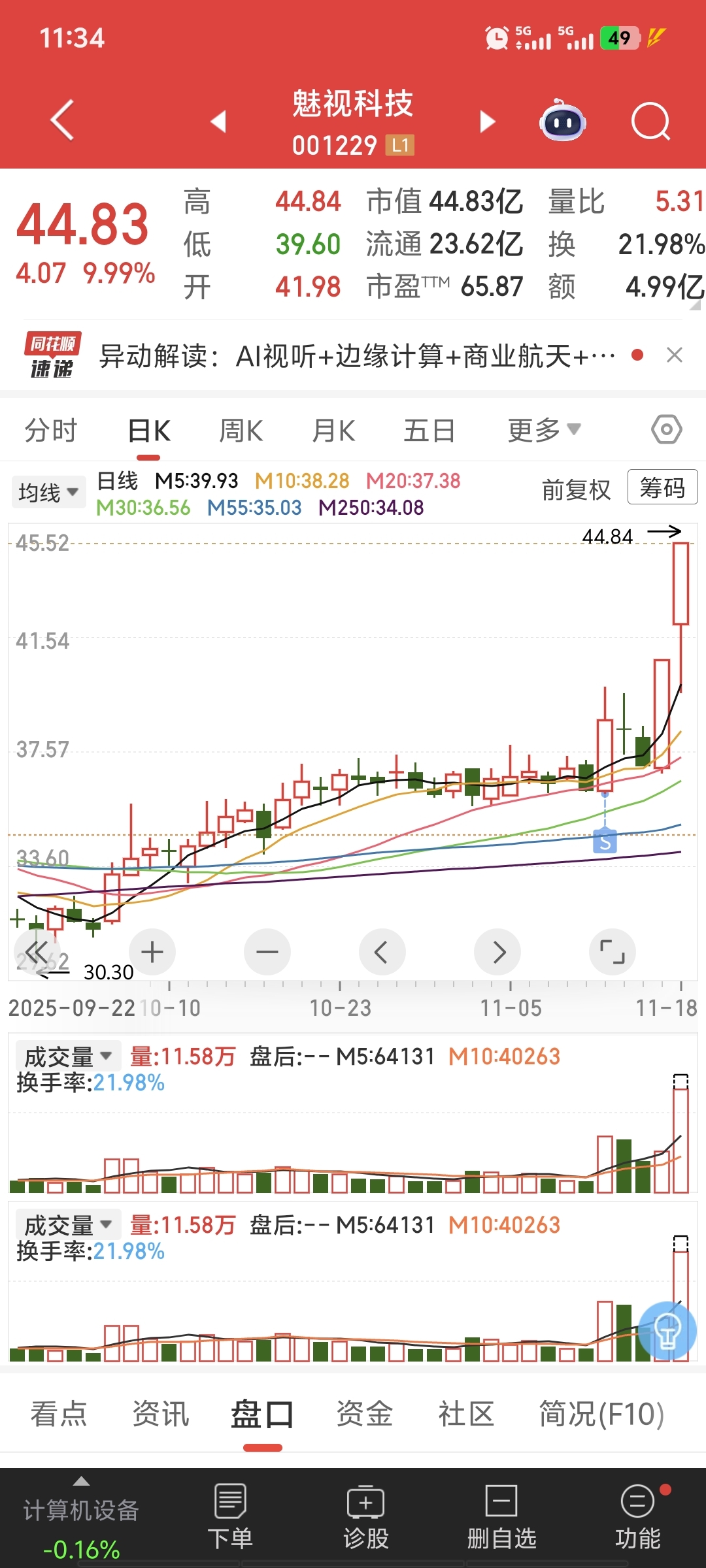
Task: Zoom in chart with plus button
Action: pos(152,952)
